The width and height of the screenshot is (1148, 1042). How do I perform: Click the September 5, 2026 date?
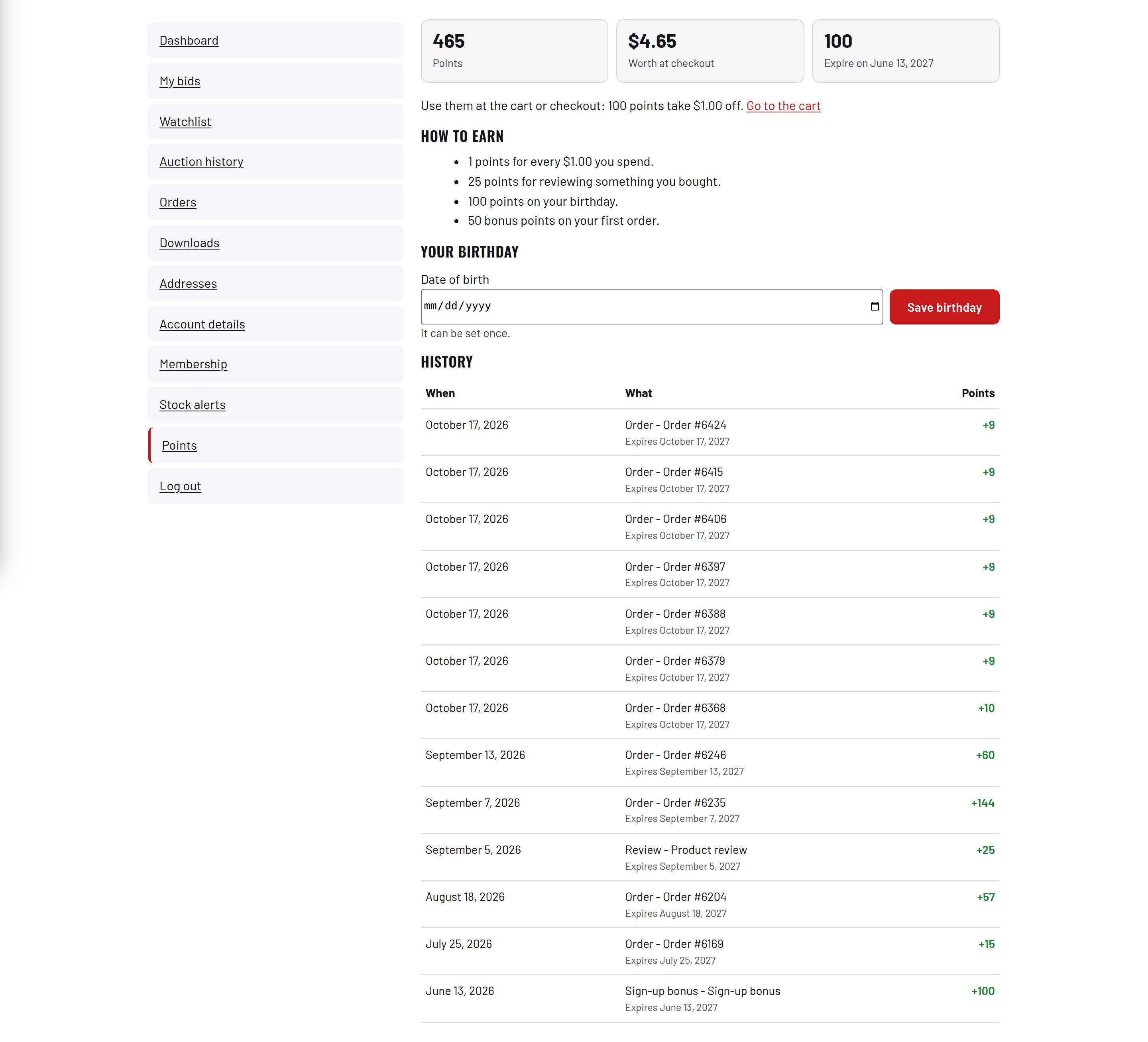(x=473, y=850)
